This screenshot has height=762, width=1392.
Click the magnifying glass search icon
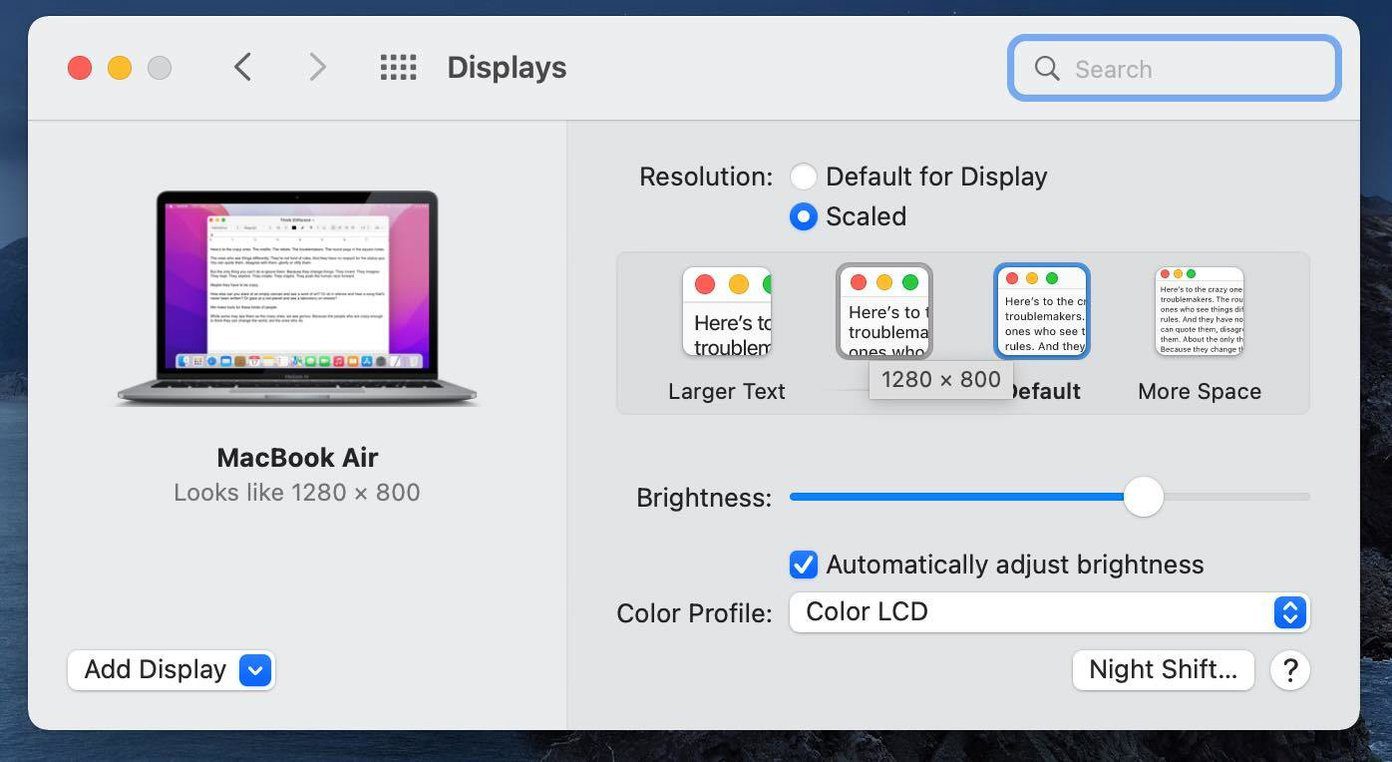1047,68
